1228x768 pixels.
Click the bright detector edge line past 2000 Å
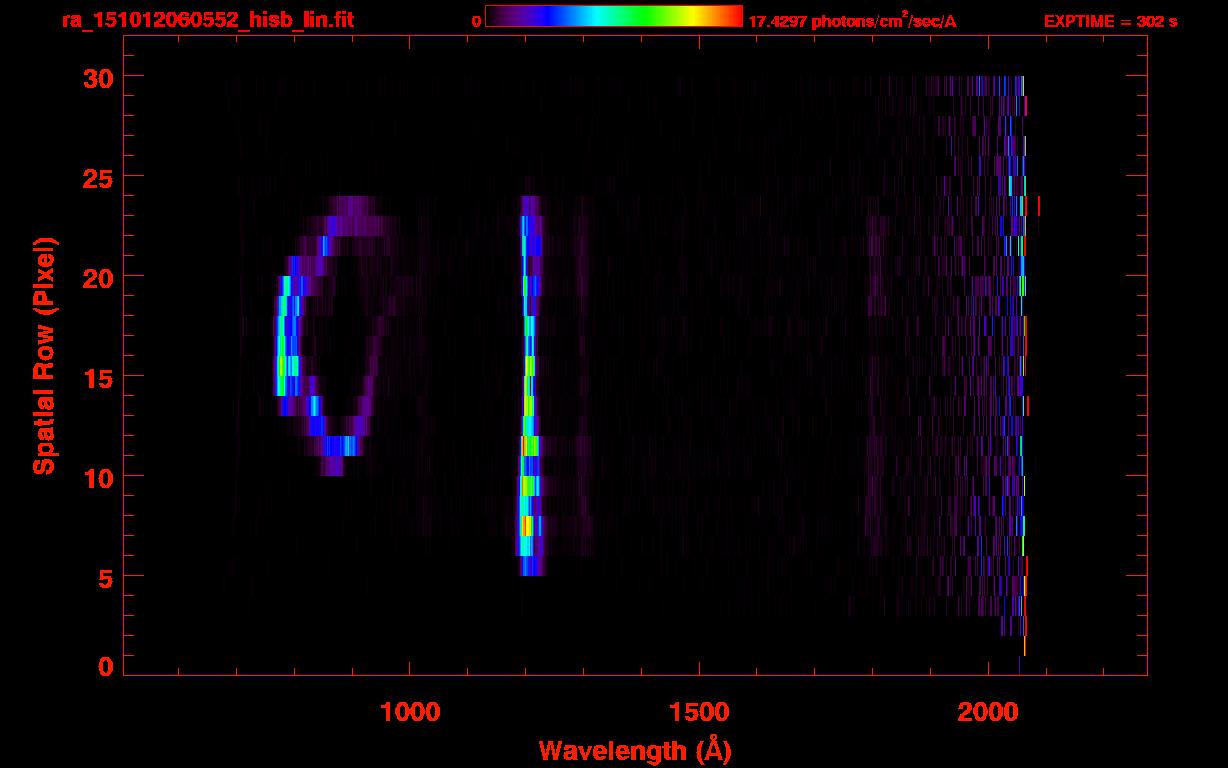pyautogui.click(x=1023, y=366)
